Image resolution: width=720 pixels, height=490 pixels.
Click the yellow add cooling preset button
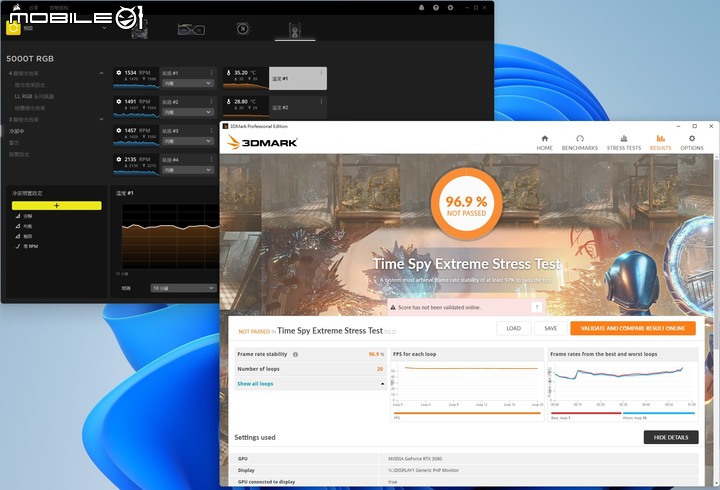point(56,205)
